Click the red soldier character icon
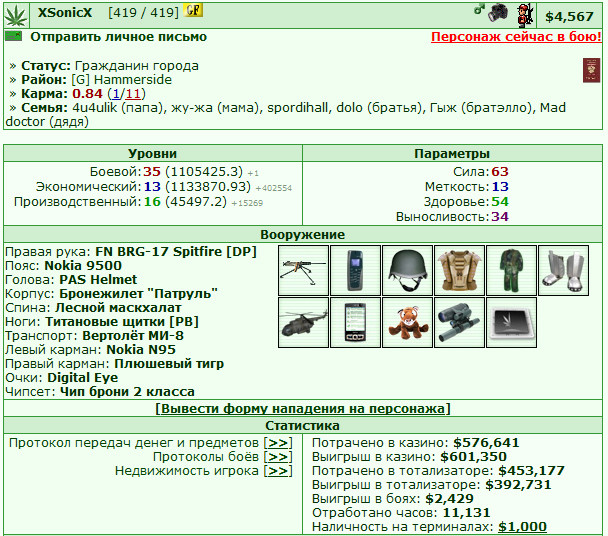 (x=525, y=16)
